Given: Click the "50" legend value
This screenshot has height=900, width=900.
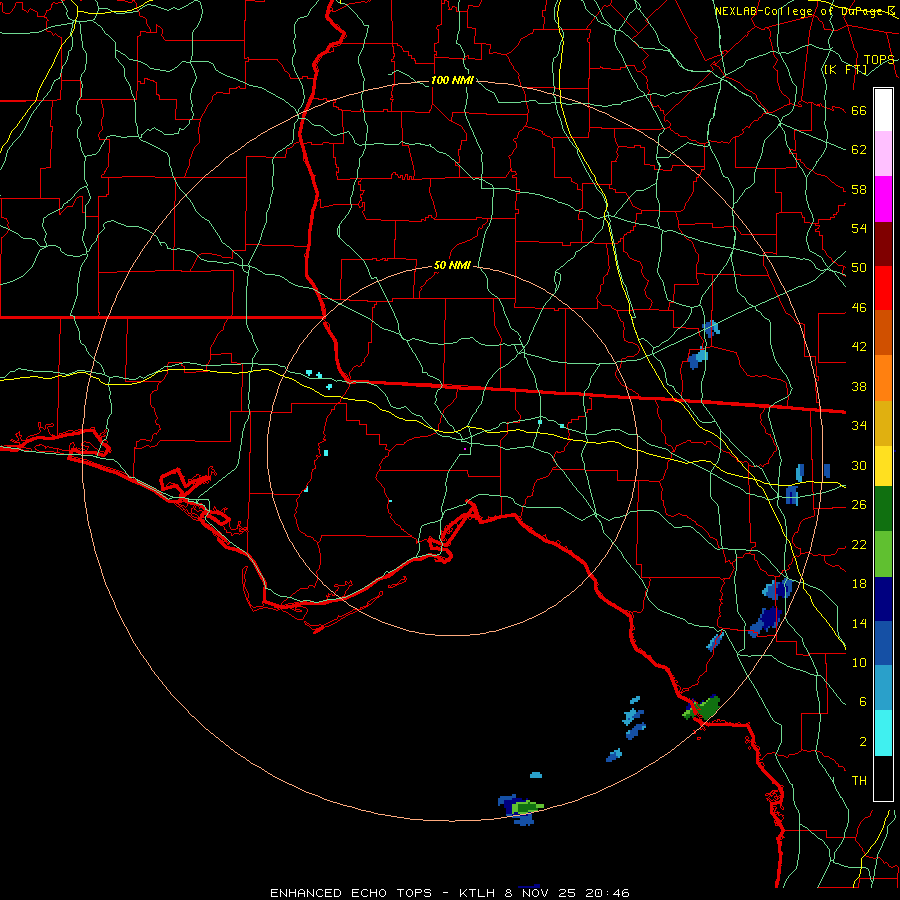Looking at the screenshot, I should click(x=859, y=268).
